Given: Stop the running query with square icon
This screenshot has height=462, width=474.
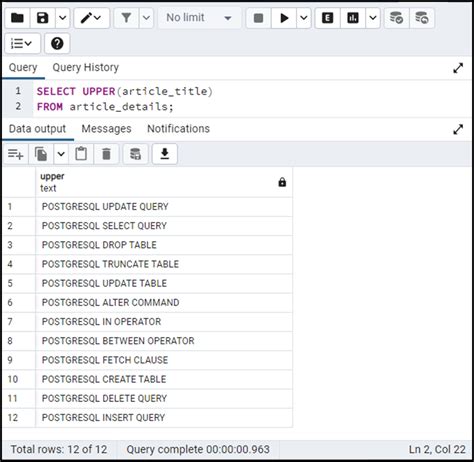Looking at the screenshot, I should (258, 18).
